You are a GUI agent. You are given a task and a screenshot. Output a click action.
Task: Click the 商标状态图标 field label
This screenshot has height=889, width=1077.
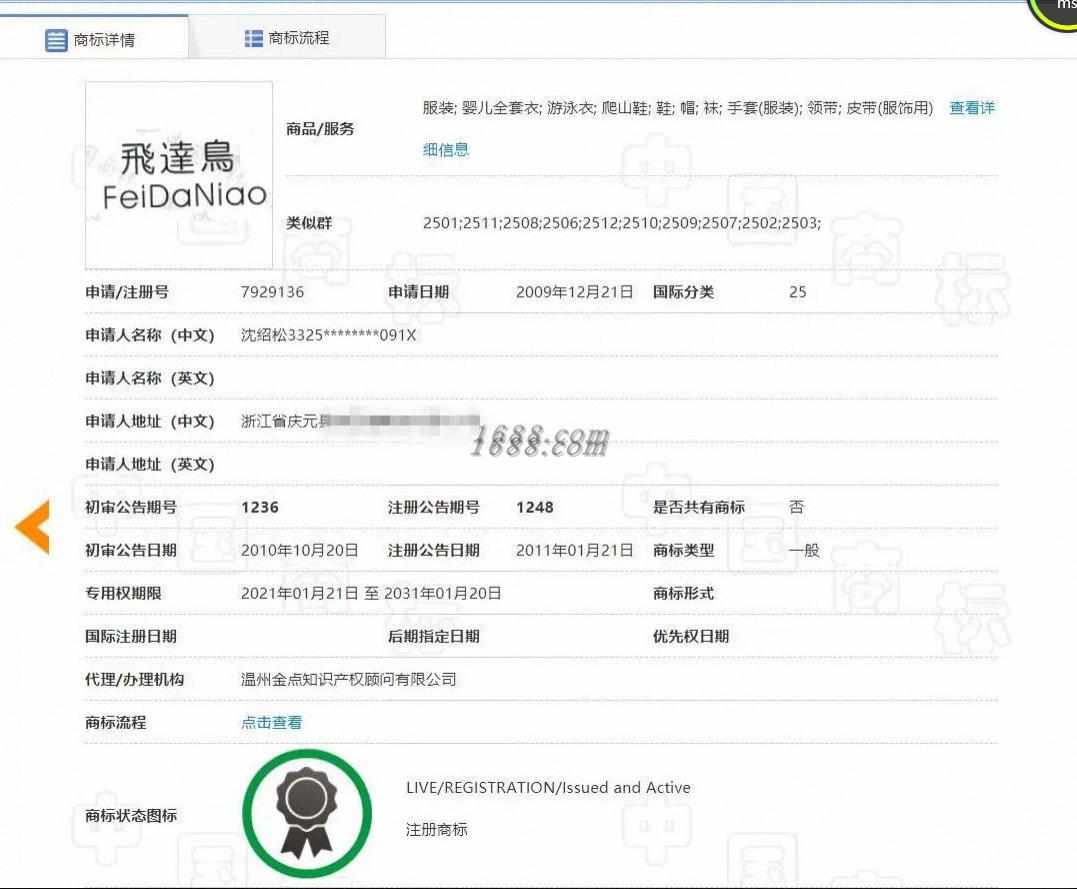click(x=131, y=815)
